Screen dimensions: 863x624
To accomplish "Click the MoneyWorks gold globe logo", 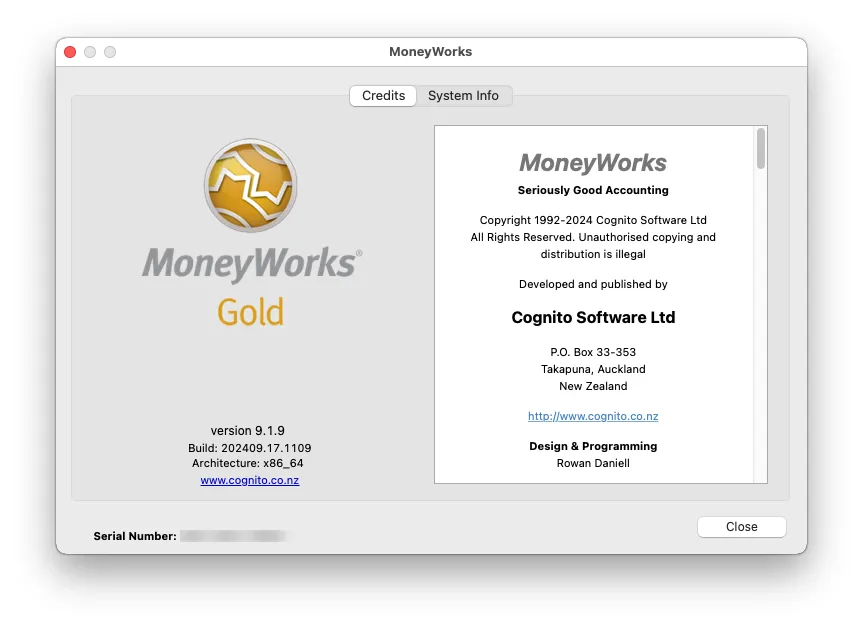I will coord(251,185).
